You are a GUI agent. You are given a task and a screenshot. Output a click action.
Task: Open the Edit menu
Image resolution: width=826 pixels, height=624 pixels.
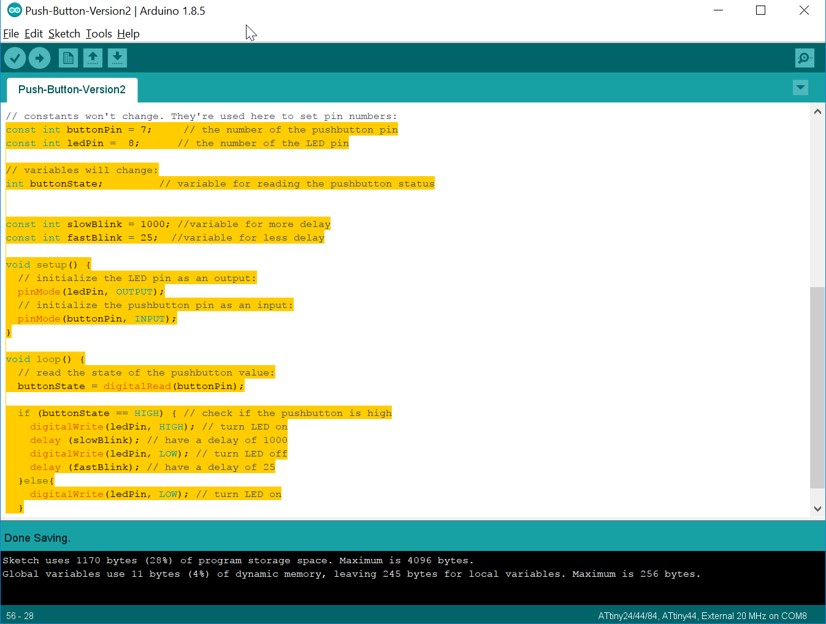(x=34, y=34)
